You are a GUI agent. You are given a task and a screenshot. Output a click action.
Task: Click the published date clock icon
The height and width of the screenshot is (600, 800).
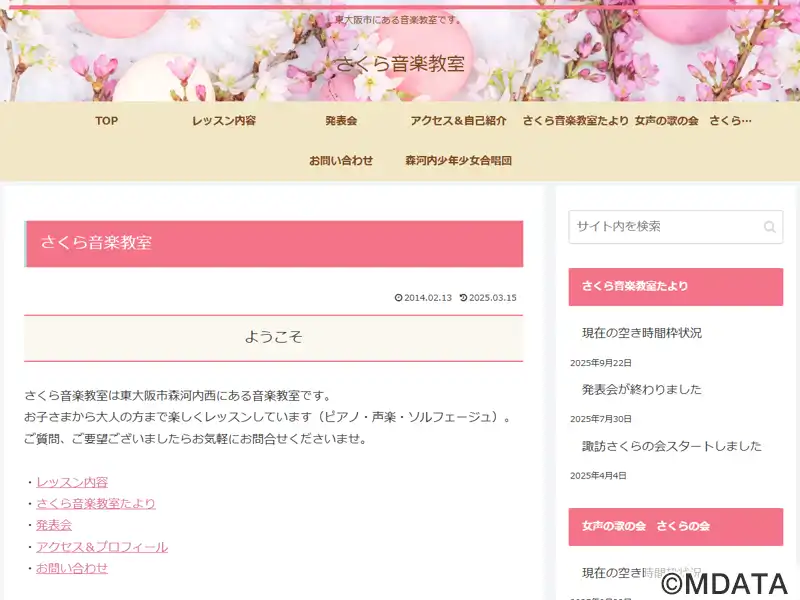(398, 297)
